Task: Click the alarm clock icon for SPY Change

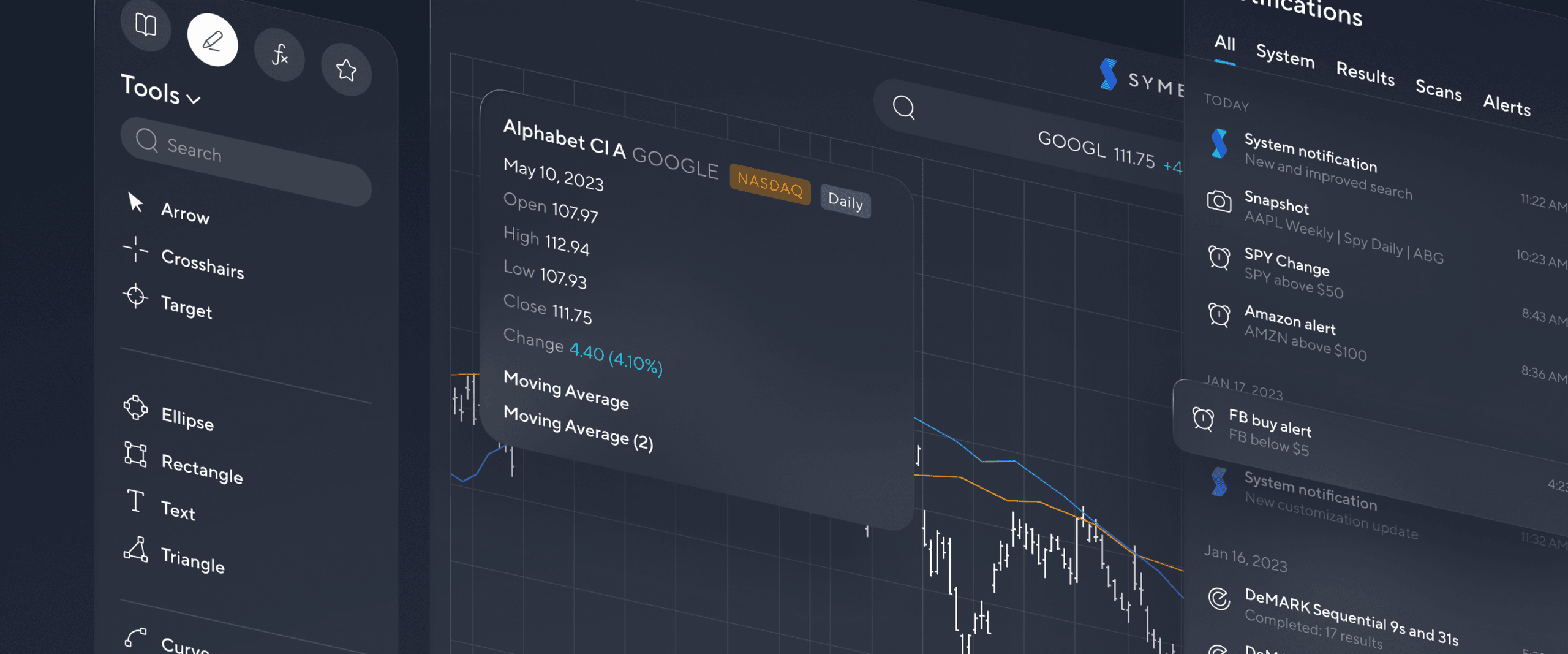Action: (1219, 257)
